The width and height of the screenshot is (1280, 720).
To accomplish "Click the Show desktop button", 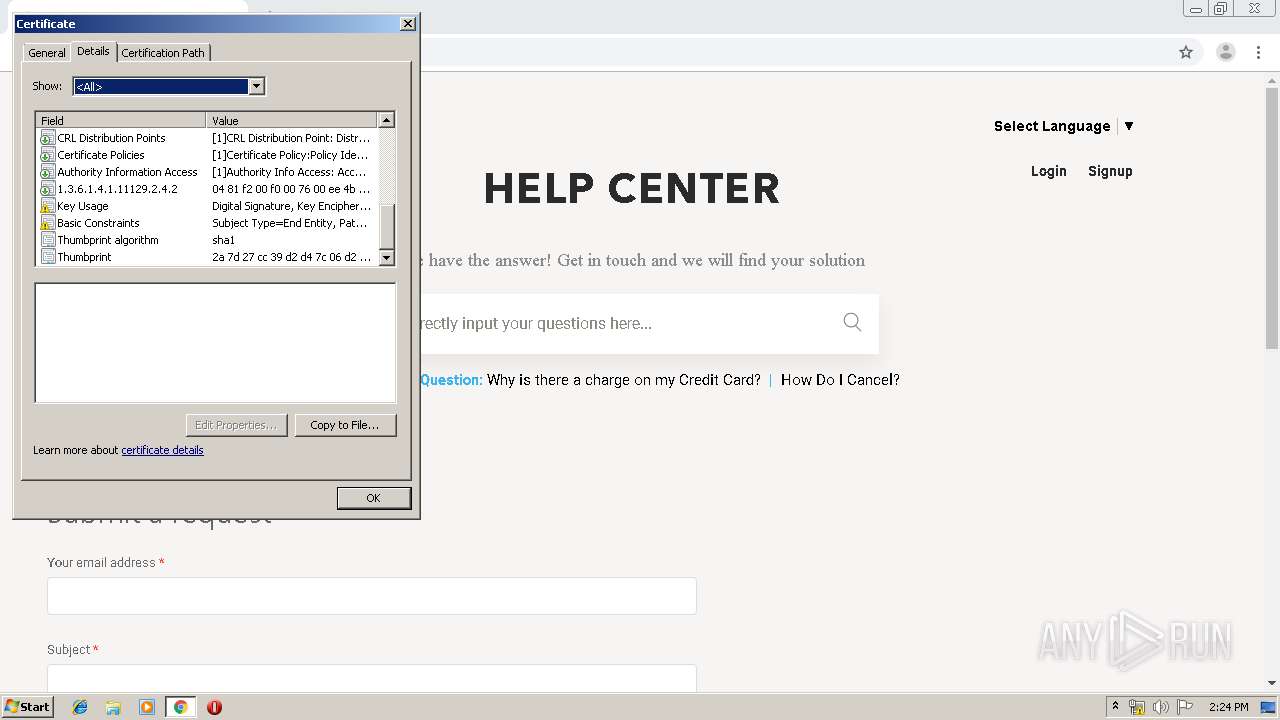I will pyautogui.click(x=1268, y=707).
